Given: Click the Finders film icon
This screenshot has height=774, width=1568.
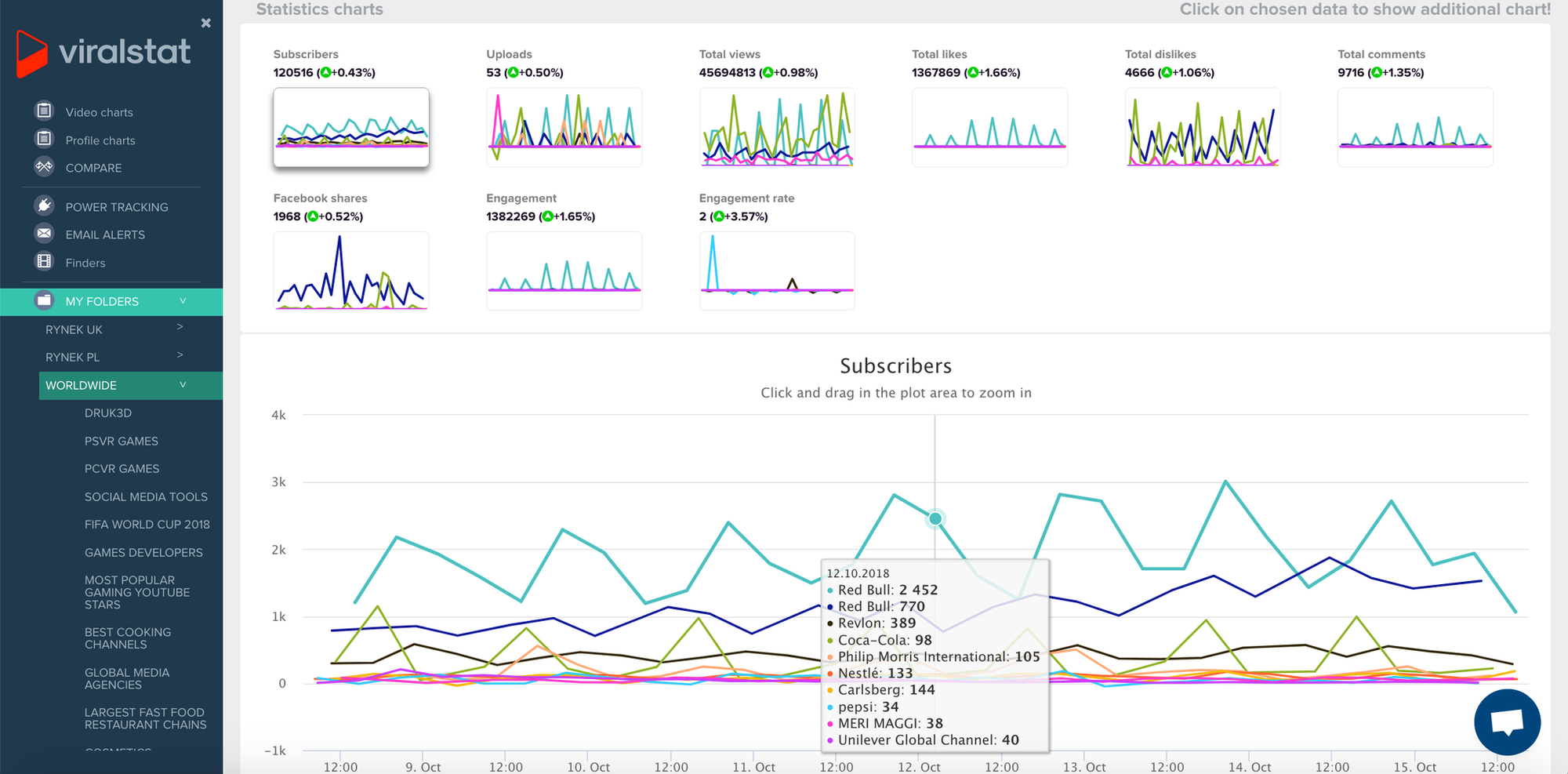Looking at the screenshot, I should click(45, 261).
